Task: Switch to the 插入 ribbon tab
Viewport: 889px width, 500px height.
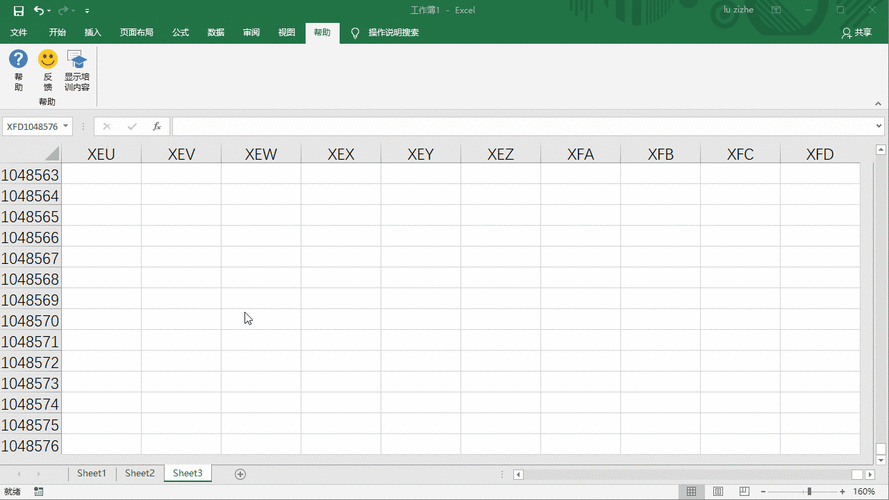Action: 92,32
